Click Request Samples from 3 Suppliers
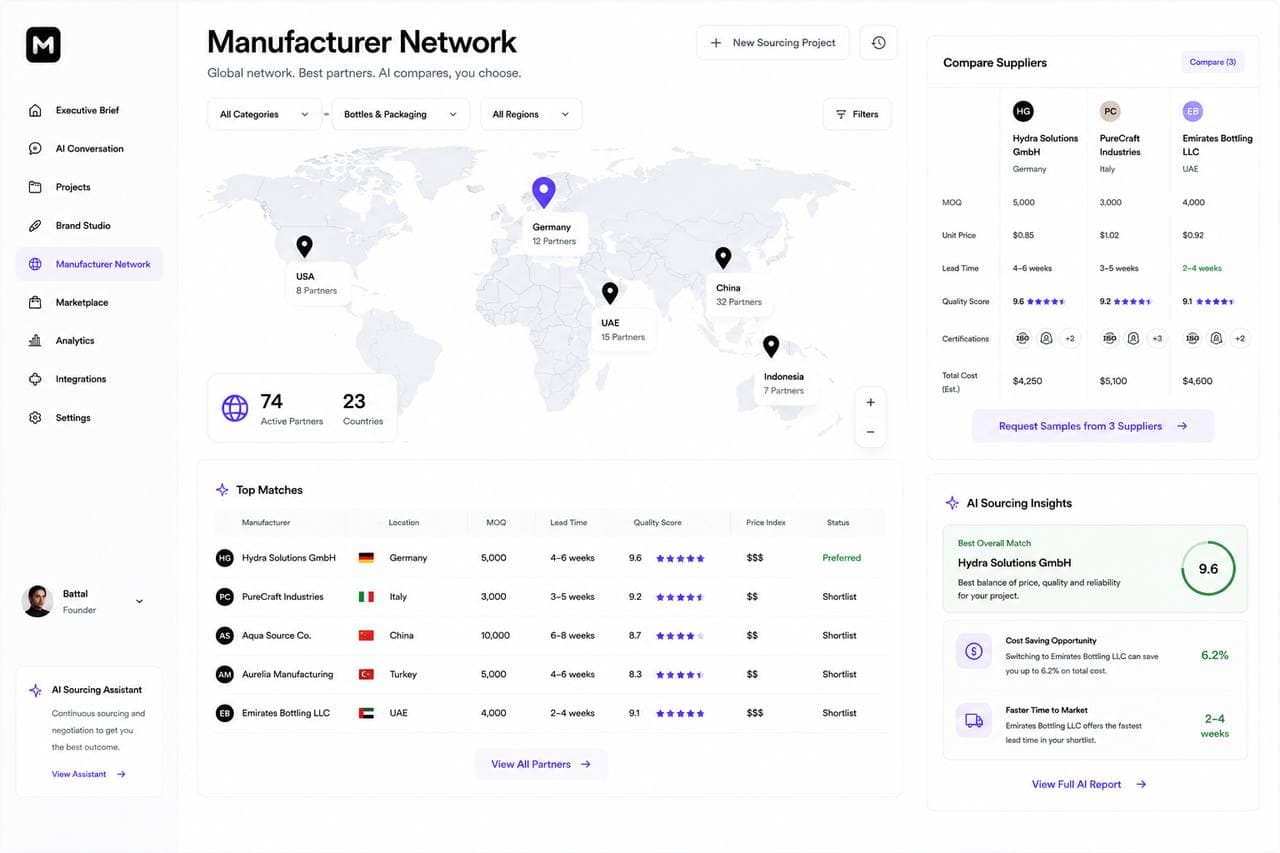This screenshot has width=1280, height=853. tap(1093, 426)
